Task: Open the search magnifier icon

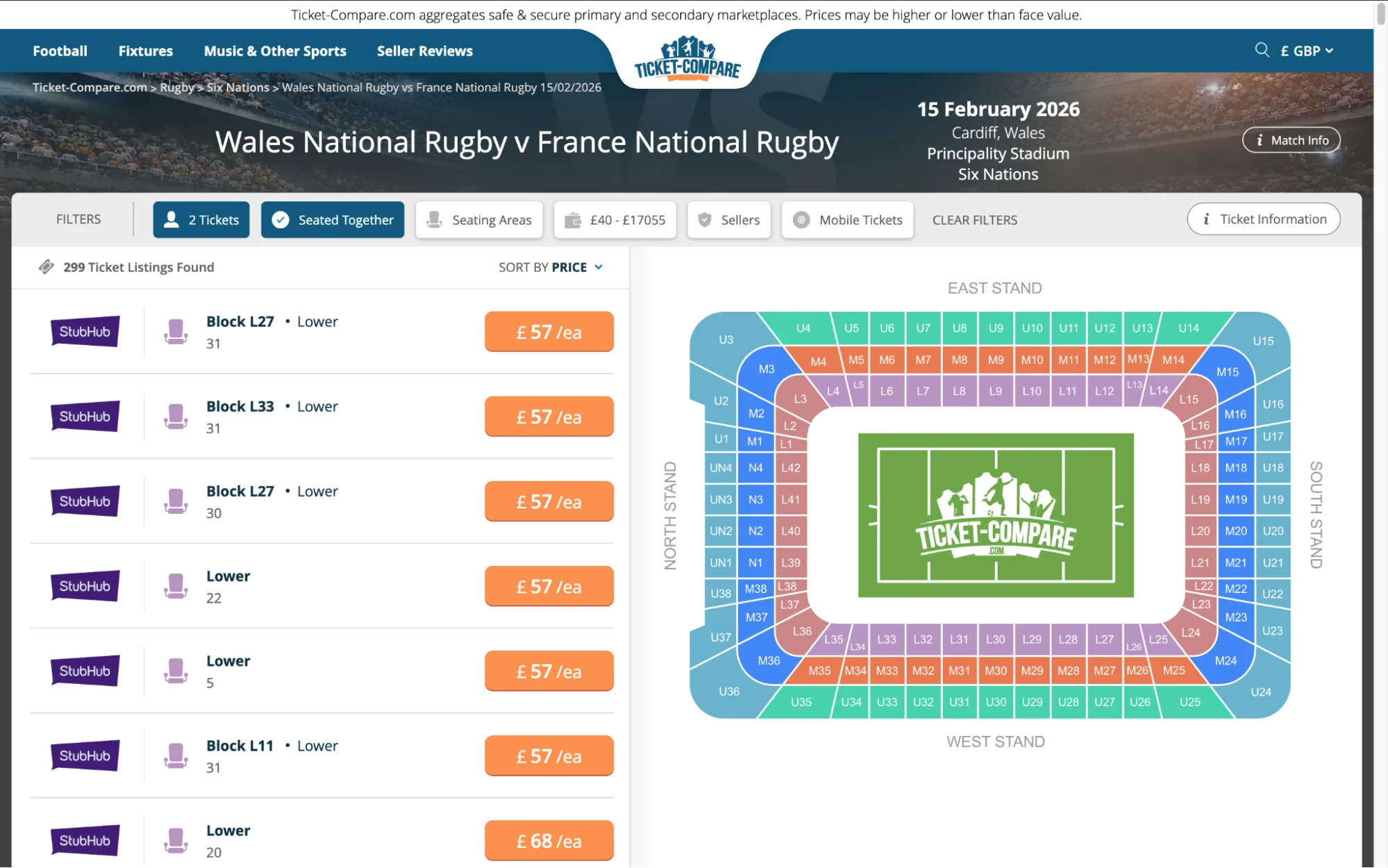Action: coord(1261,51)
